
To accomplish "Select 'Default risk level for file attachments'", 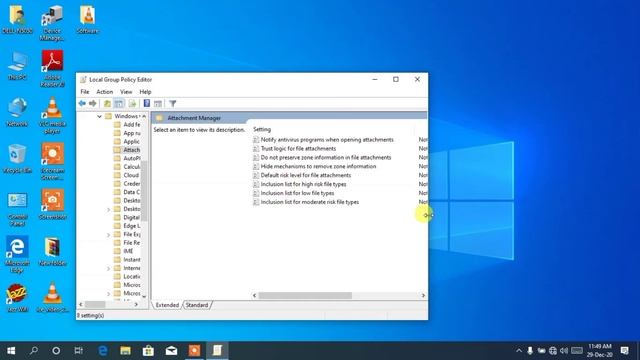I will point(305,176).
